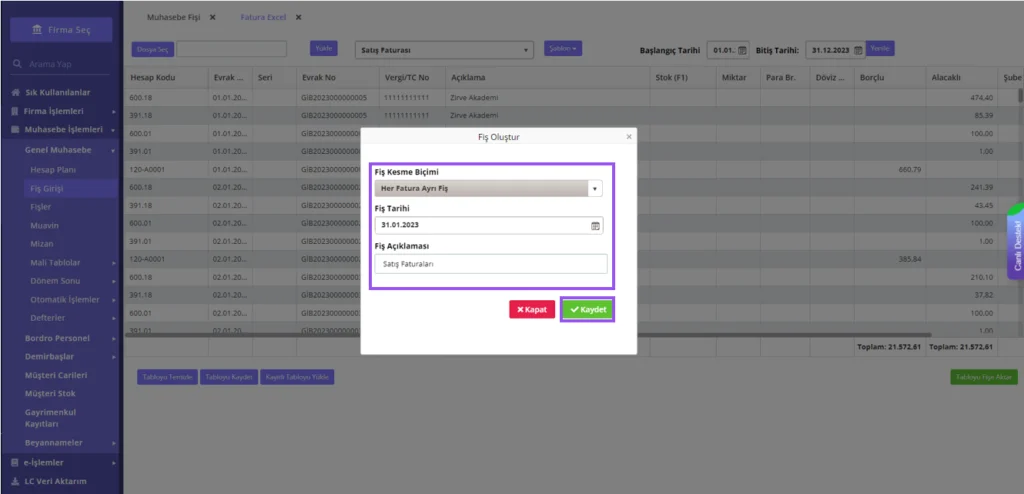This screenshot has width=1024, height=494.
Task: Click the home icon beside Sık Kullanılanlar
Action: pyautogui.click(x=16, y=93)
